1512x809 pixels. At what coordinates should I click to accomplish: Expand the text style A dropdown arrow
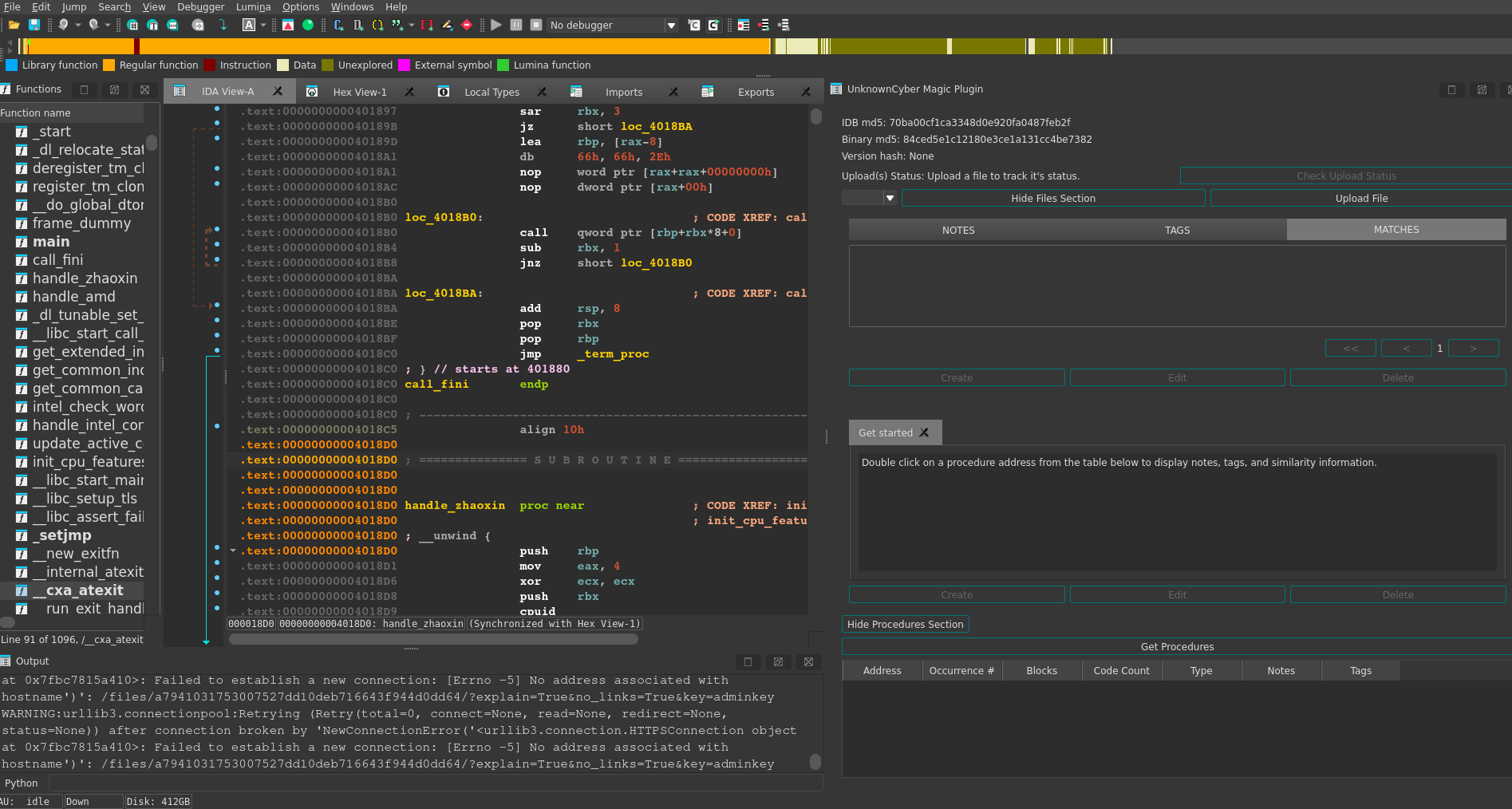click(x=263, y=26)
